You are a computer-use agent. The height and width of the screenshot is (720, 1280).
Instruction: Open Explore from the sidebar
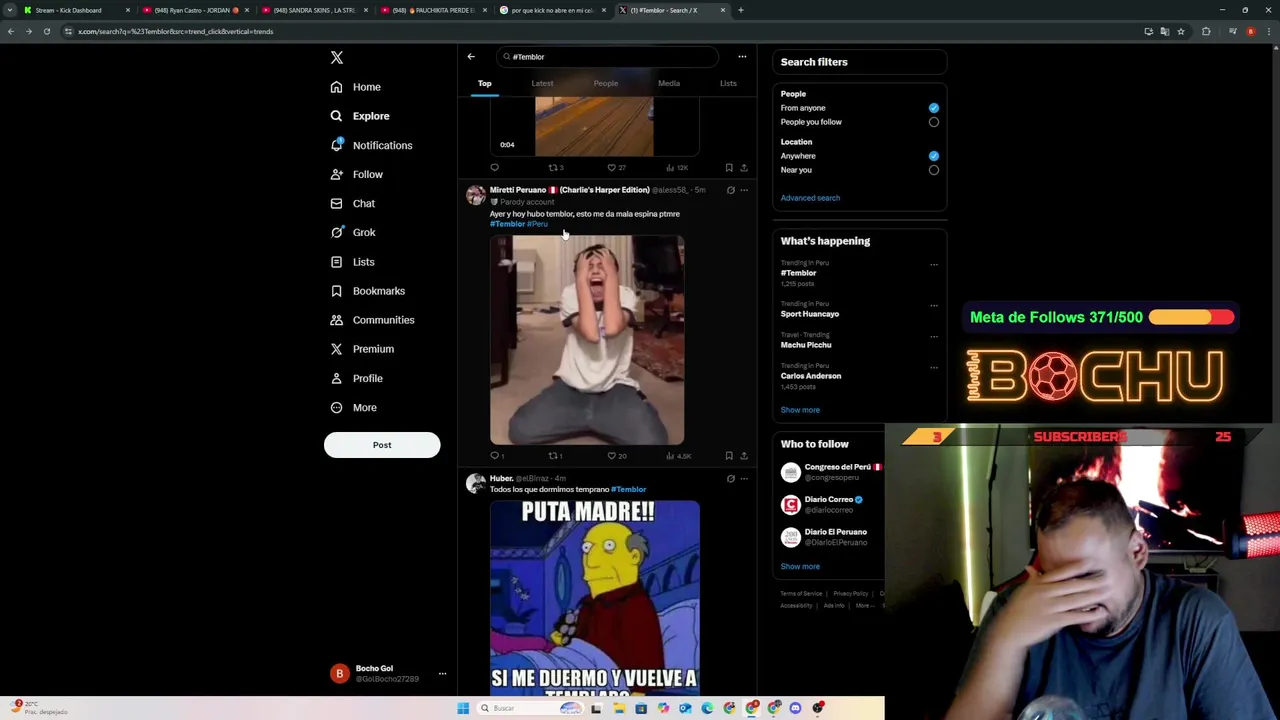(360, 116)
